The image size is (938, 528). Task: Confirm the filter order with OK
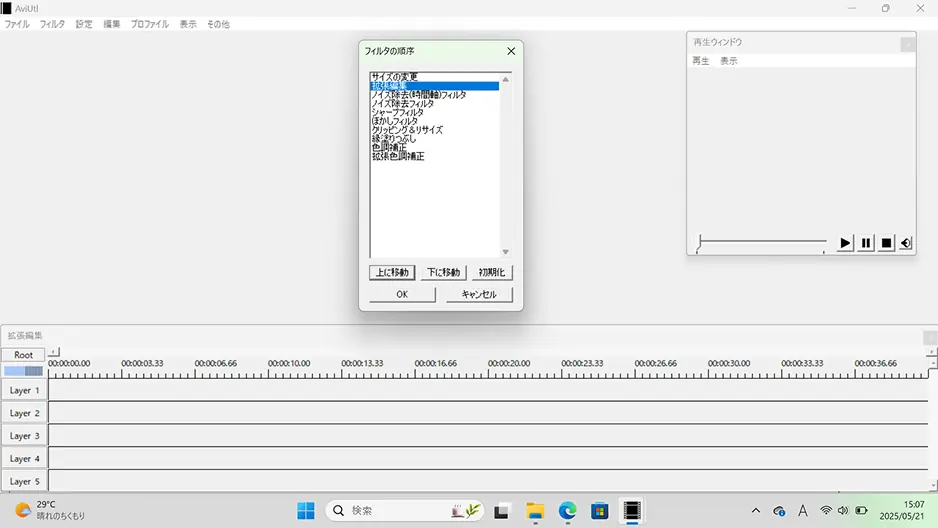coord(402,294)
